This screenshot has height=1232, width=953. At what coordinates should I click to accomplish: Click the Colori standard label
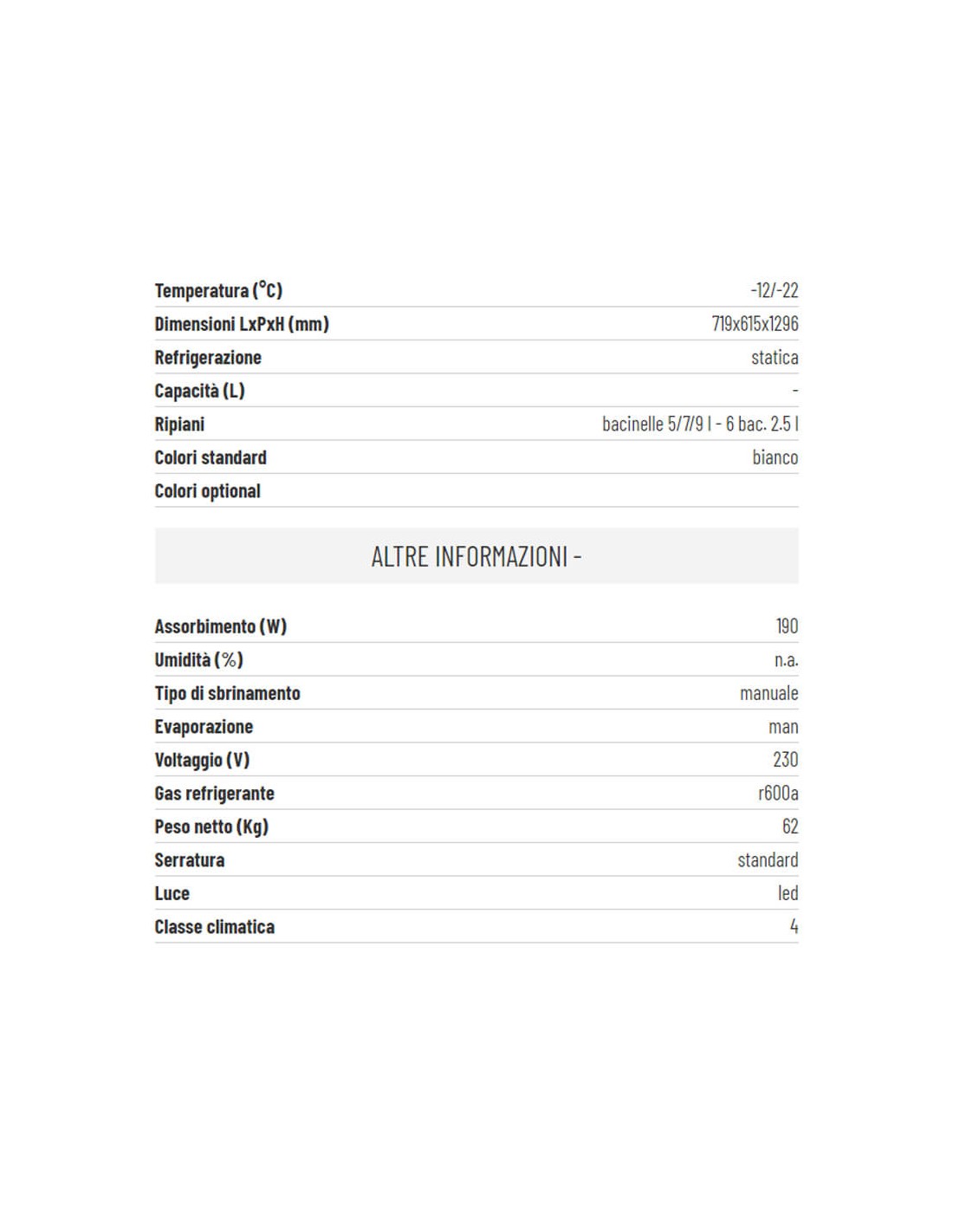point(211,457)
